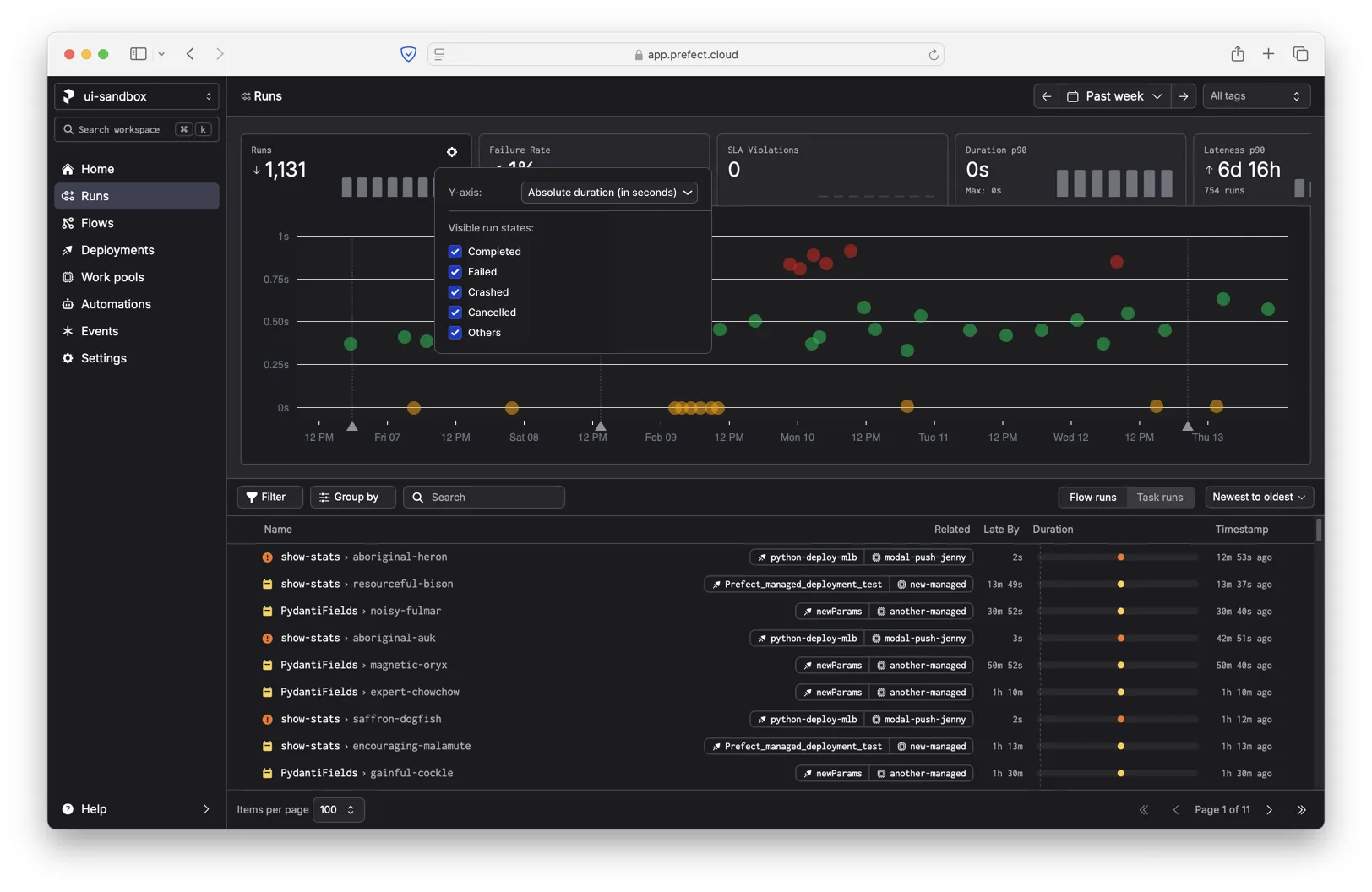
Task: Go to next date range arrow
Action: tap(1184, 96)
